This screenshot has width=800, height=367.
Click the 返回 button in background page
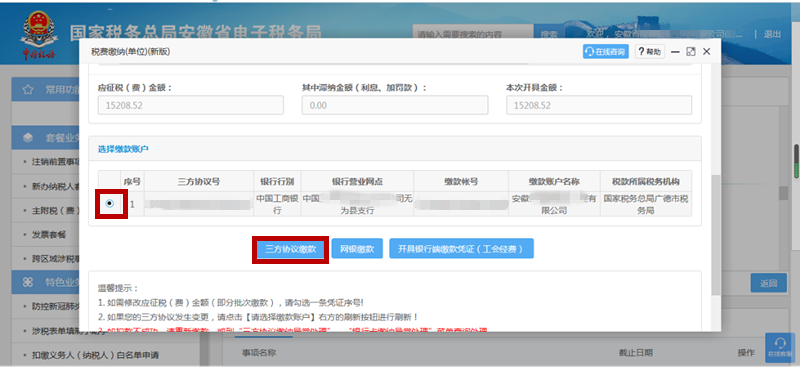(768, 283)
